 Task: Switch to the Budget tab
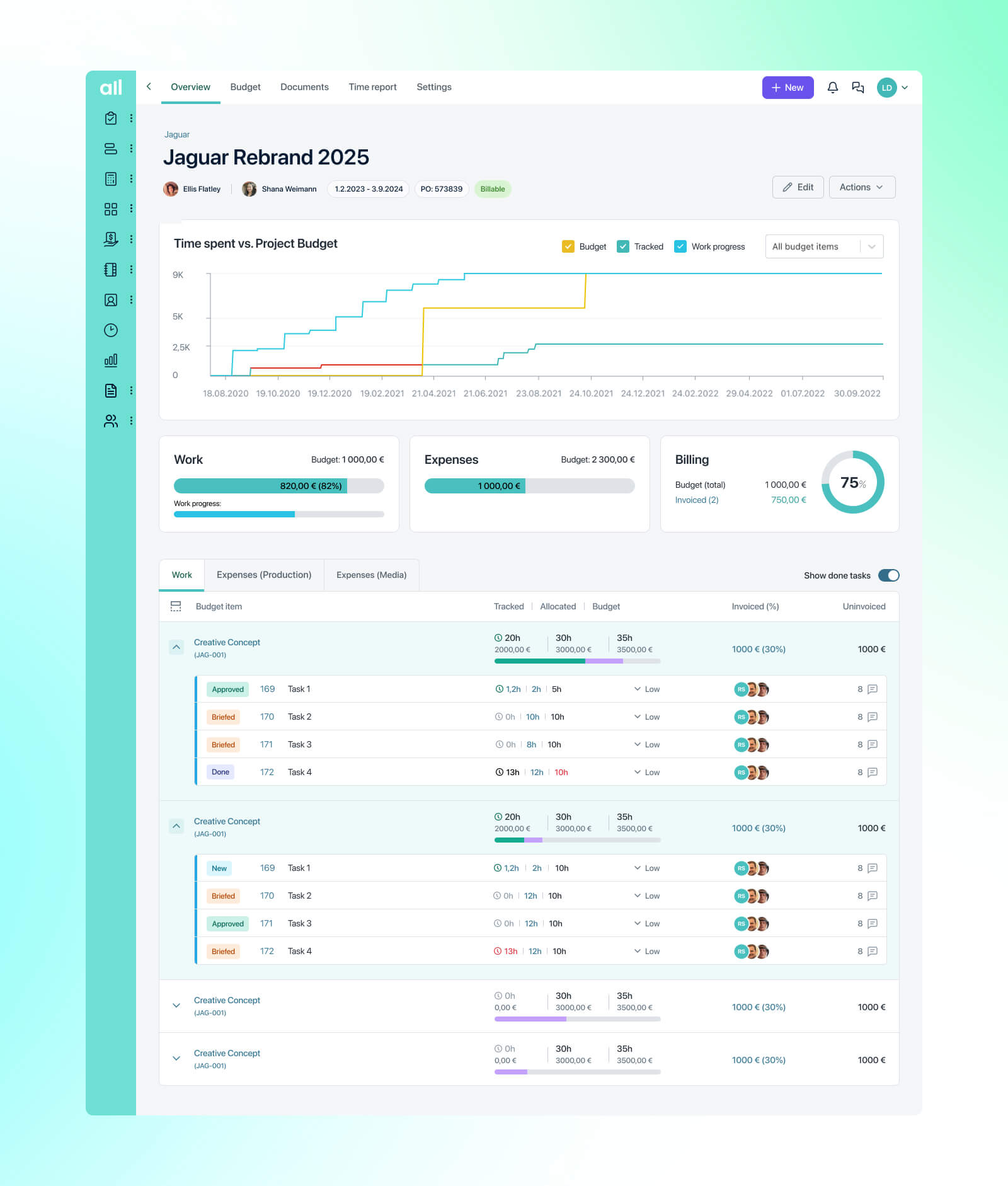[245, 87]
